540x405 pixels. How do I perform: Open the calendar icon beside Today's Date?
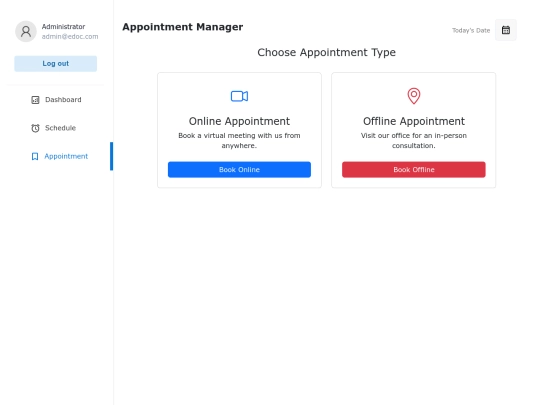click(506, 30)
